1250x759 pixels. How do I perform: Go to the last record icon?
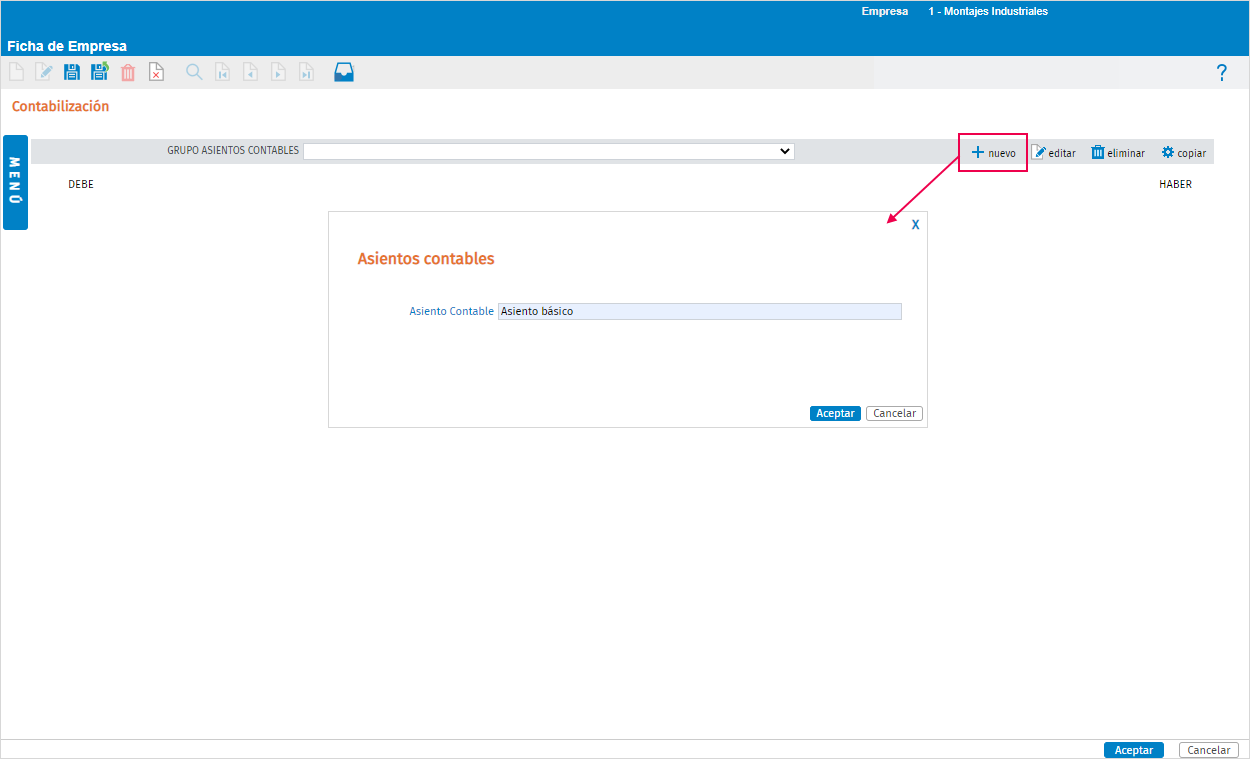click(x=307, y=72)
